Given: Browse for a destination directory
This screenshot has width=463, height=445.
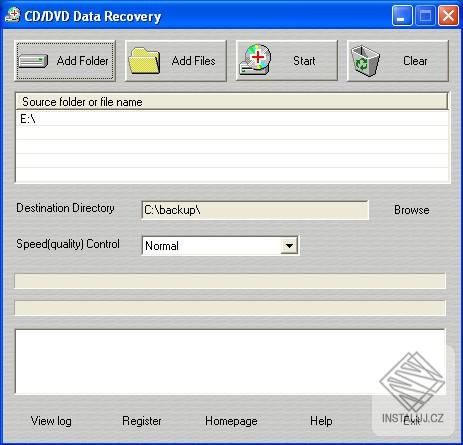Looking at the screenshot, I should click(x=412, y=210).
